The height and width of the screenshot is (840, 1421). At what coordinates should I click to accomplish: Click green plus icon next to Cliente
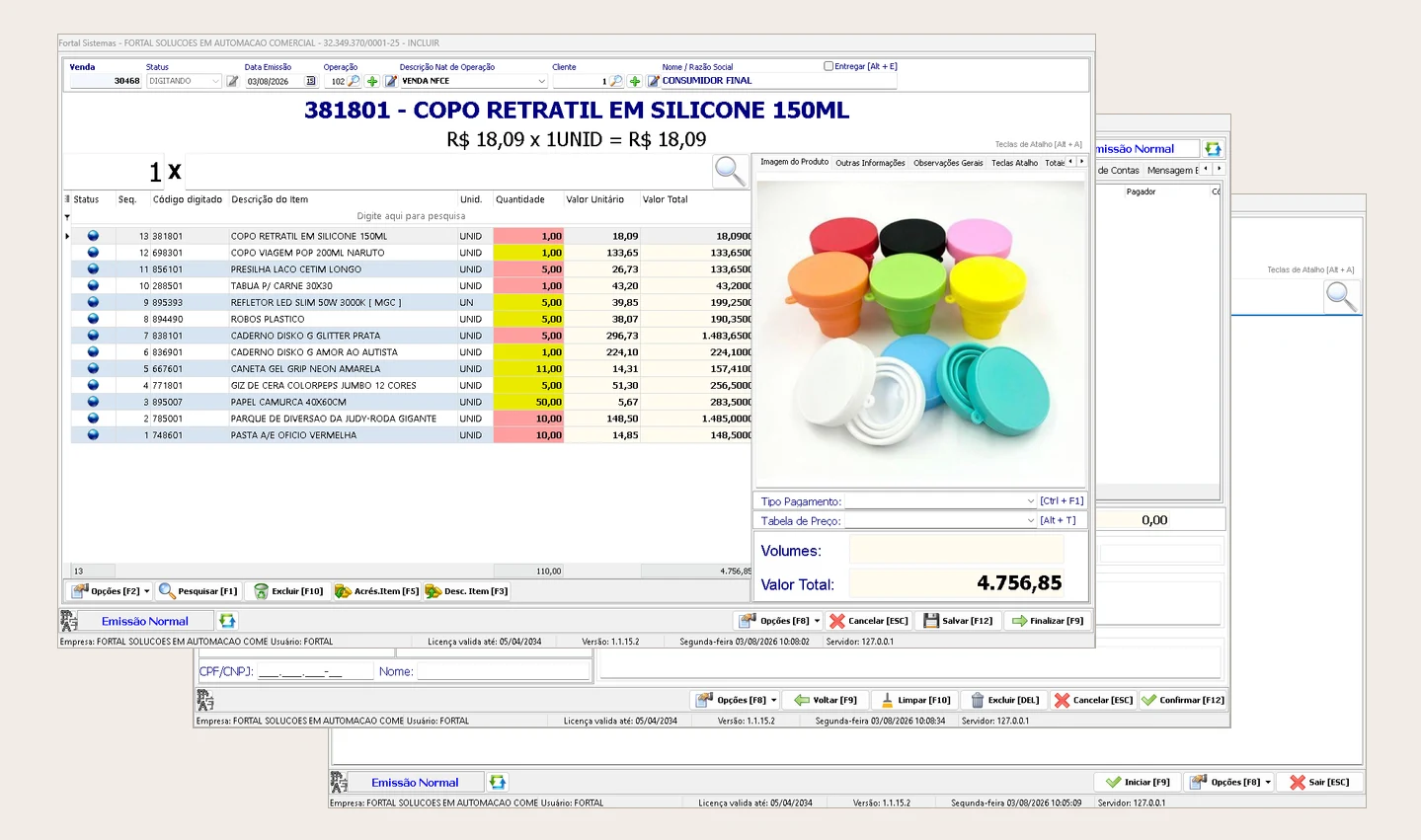click(x=635, y=81)
